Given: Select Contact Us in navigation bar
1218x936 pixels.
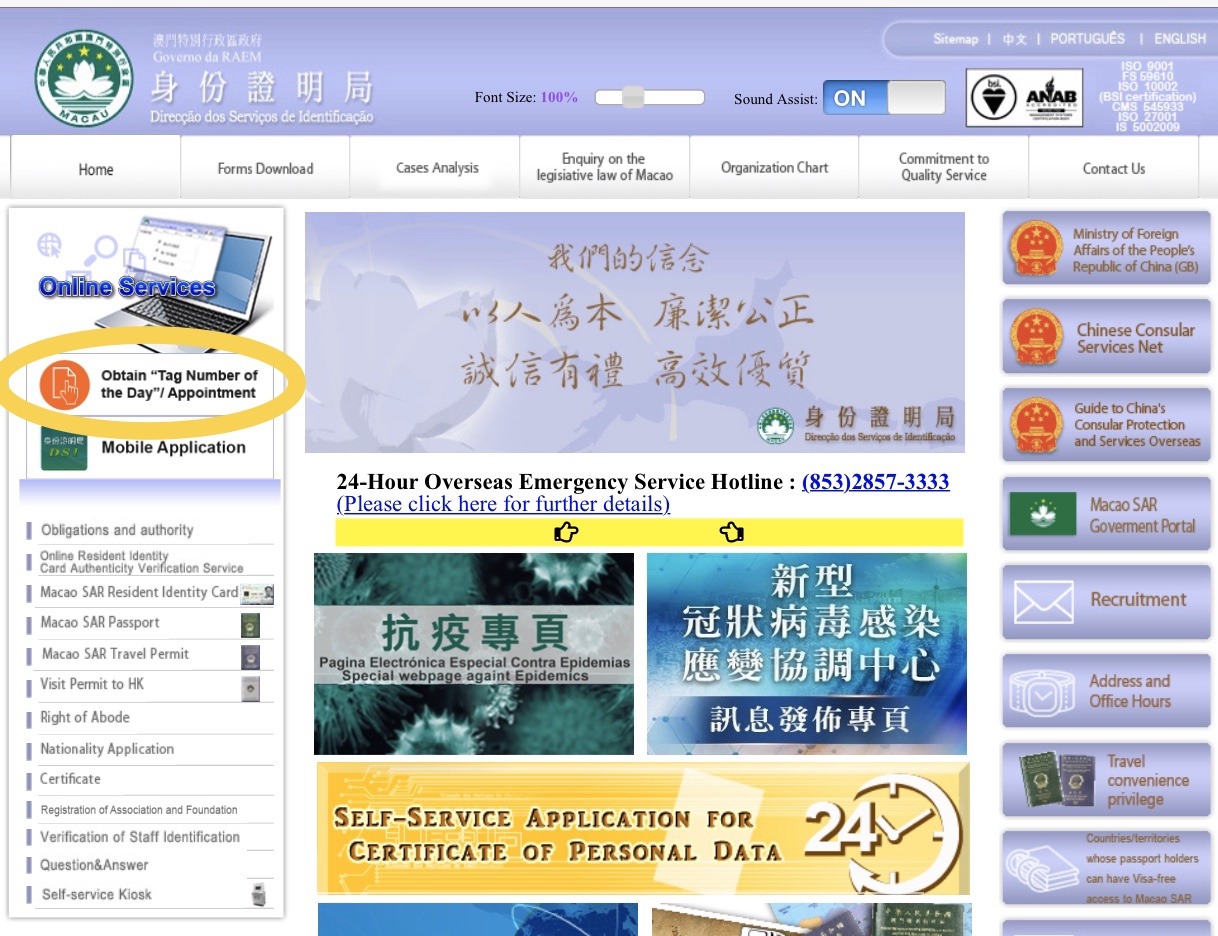Looking at the screenshot, I should (1113, 168).
